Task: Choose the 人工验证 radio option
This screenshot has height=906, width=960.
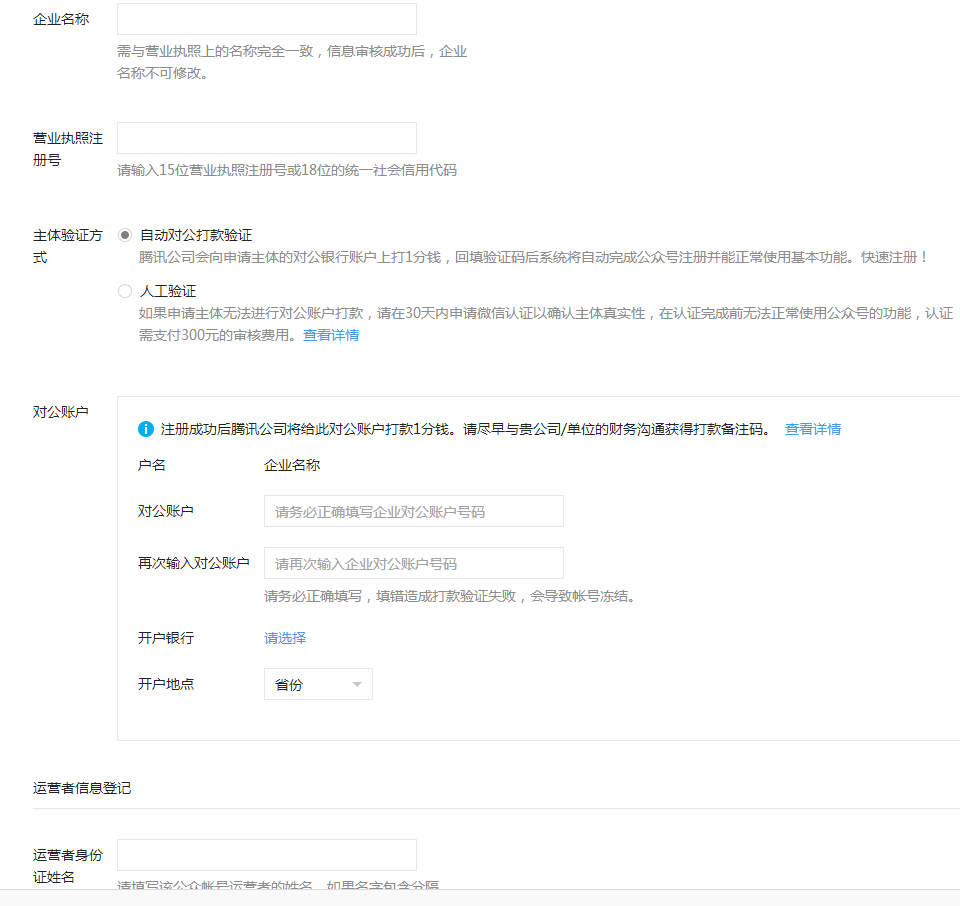Action: [x=125, y=291]
